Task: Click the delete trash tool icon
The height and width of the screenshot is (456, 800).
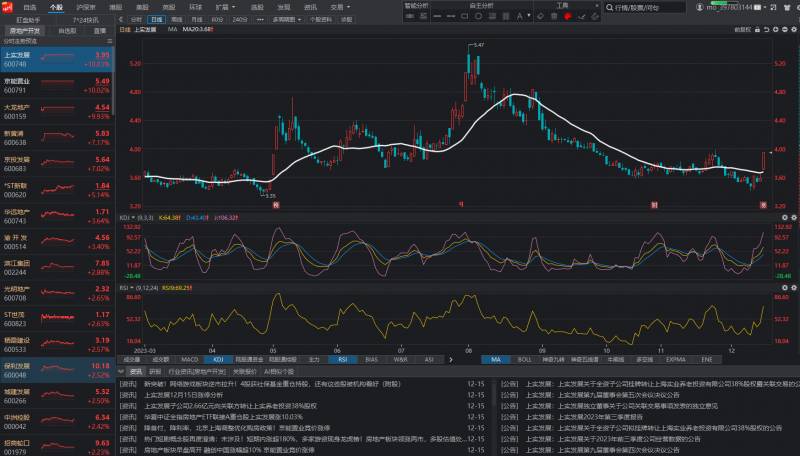Action: pyautogui.click(x=554, y=16)
